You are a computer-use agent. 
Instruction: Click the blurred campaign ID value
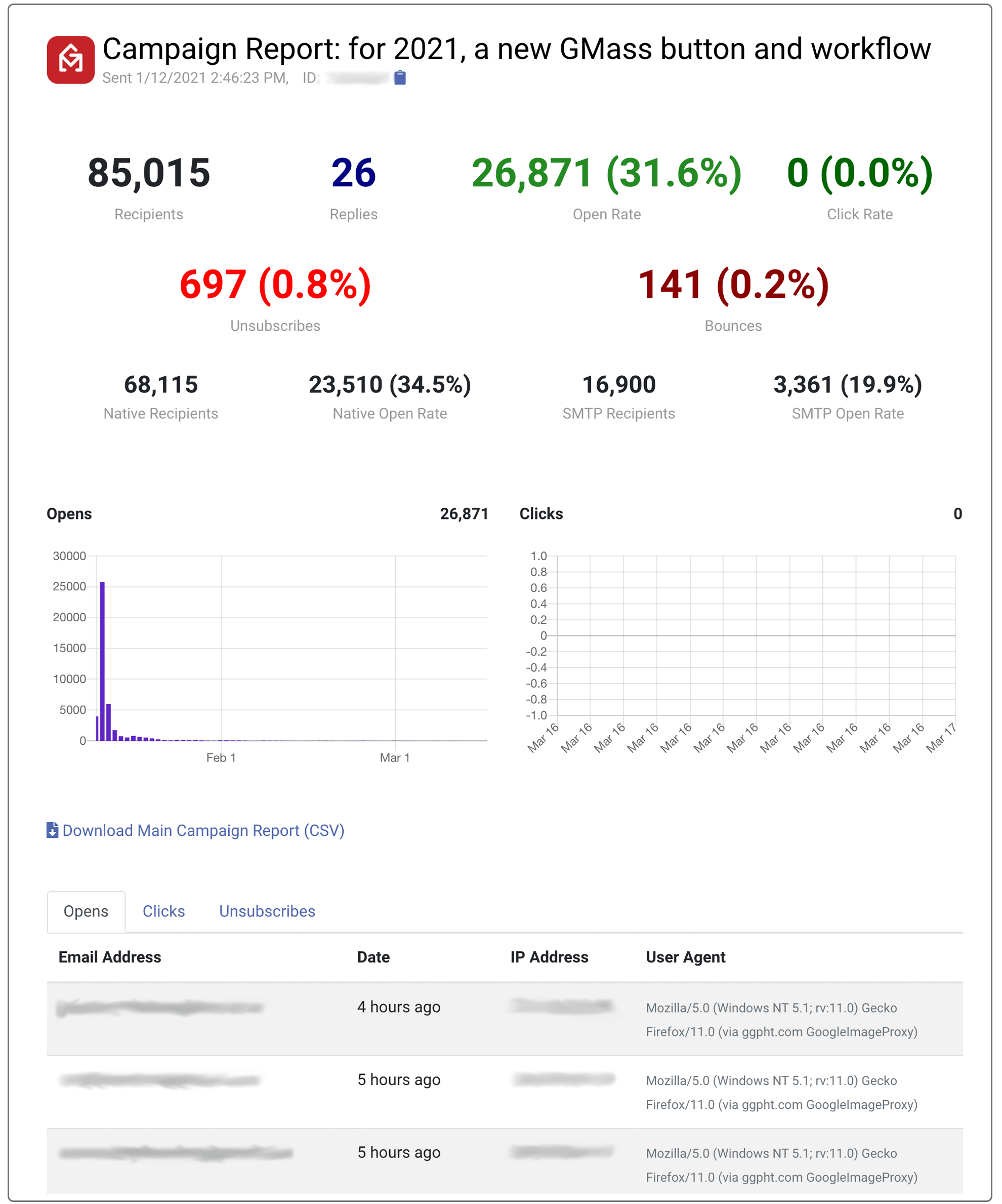click(357, 78)
